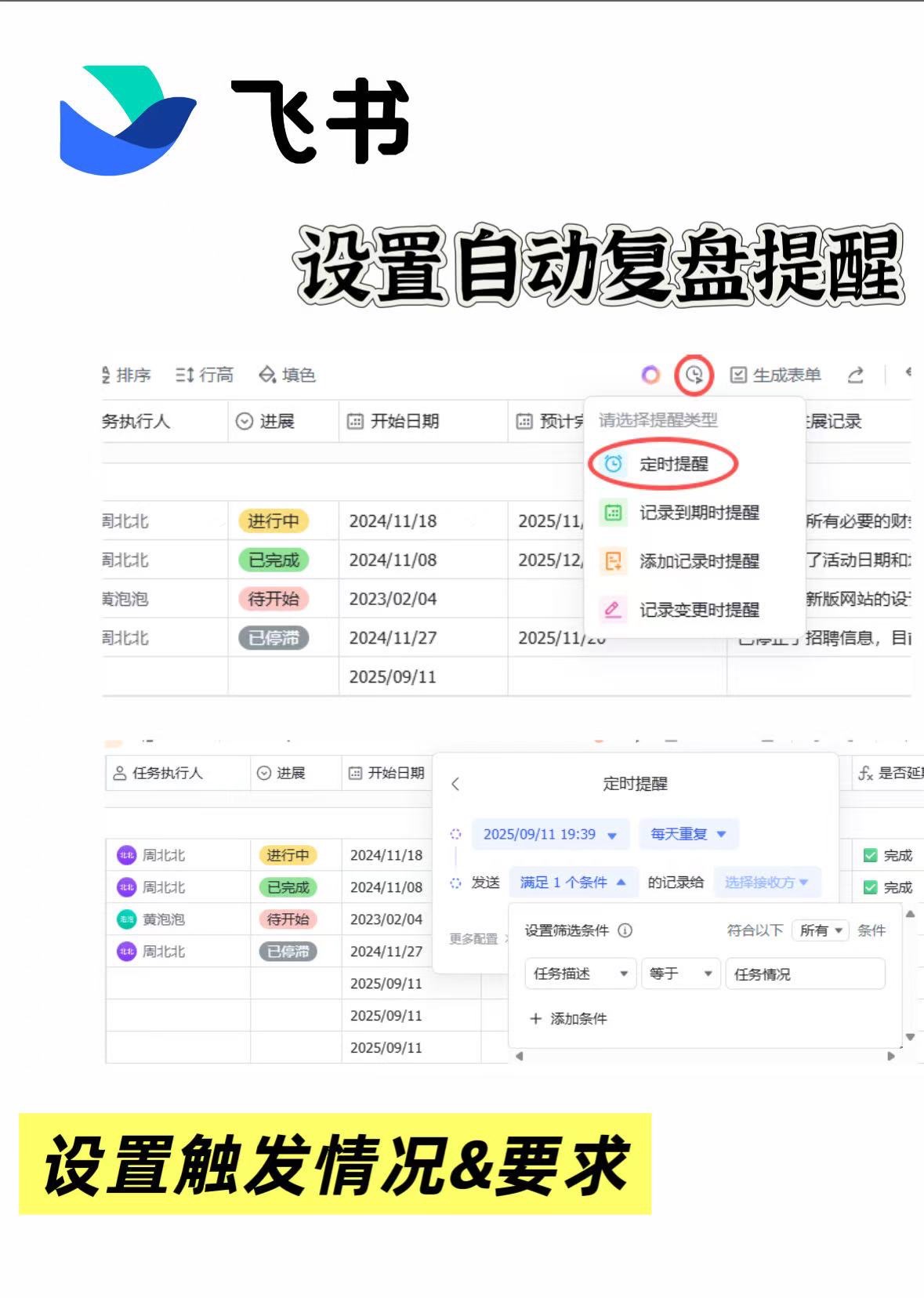Viewport: 924px width, 1298px height.
Task: Click the share arrow icon in toolbar
Action: tap(855, 375)
